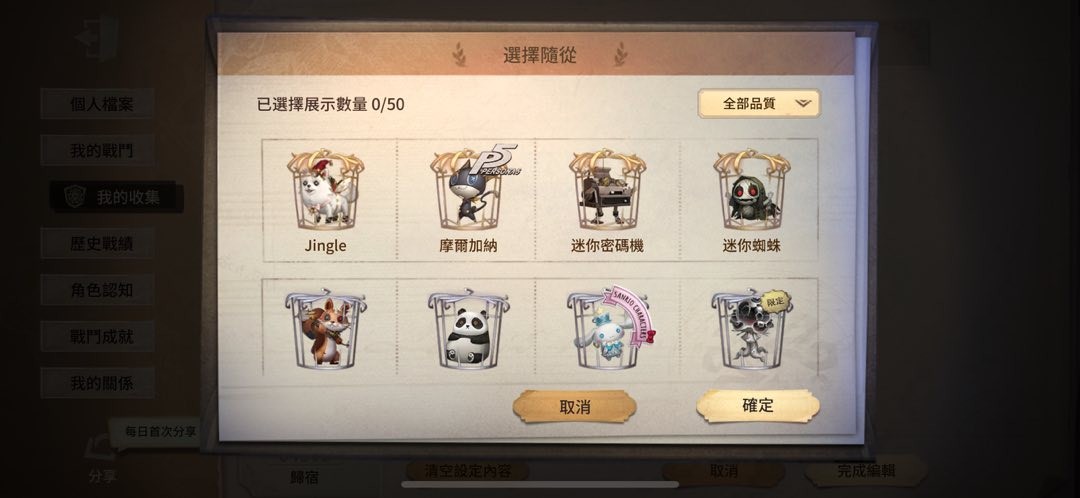Choose the squirrel pet with violin
This screenshot has height=498, width=1080.
click(325, 329)
